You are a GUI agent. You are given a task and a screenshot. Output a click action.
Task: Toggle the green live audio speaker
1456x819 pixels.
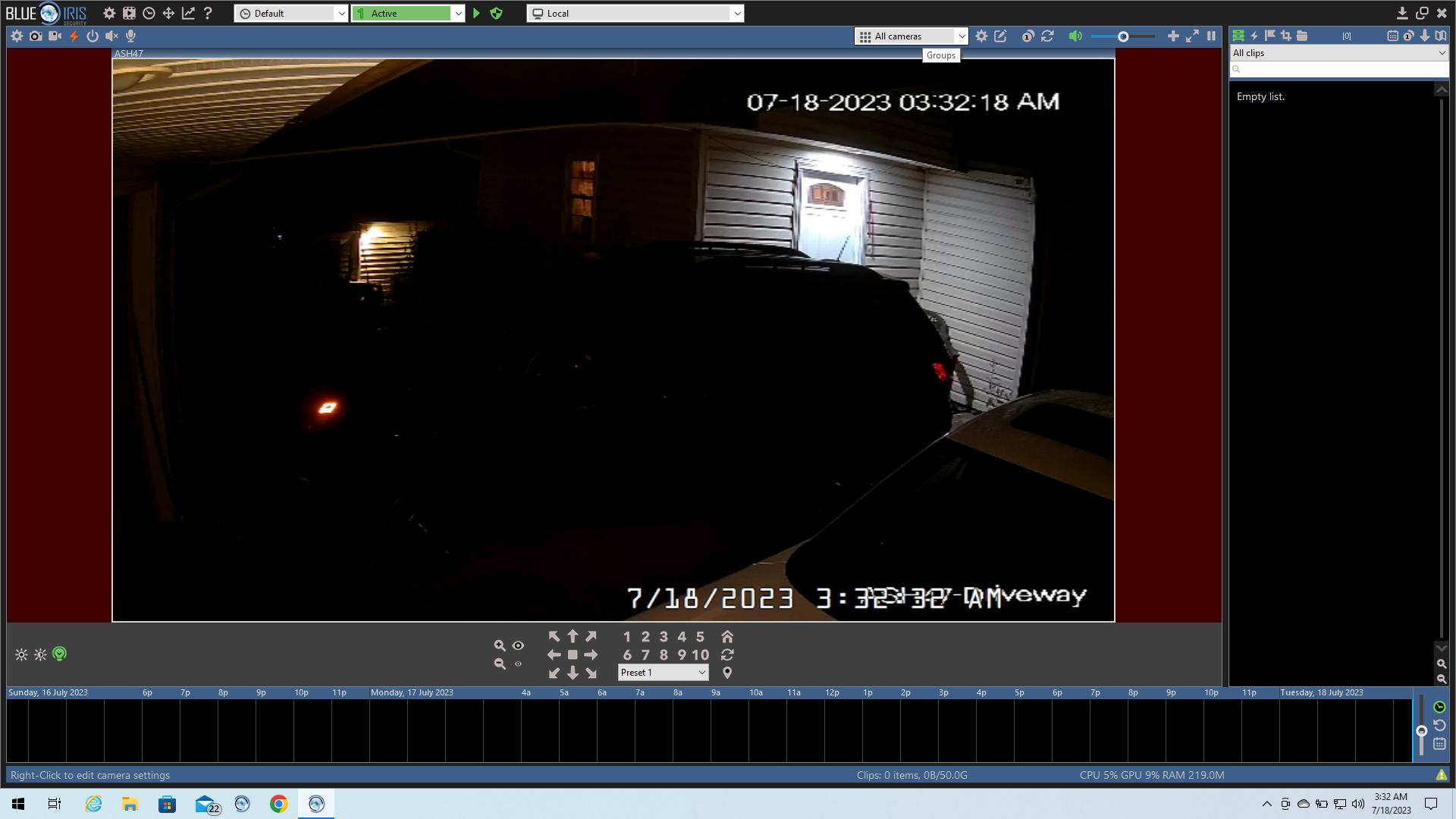[x=1075, y=36]
